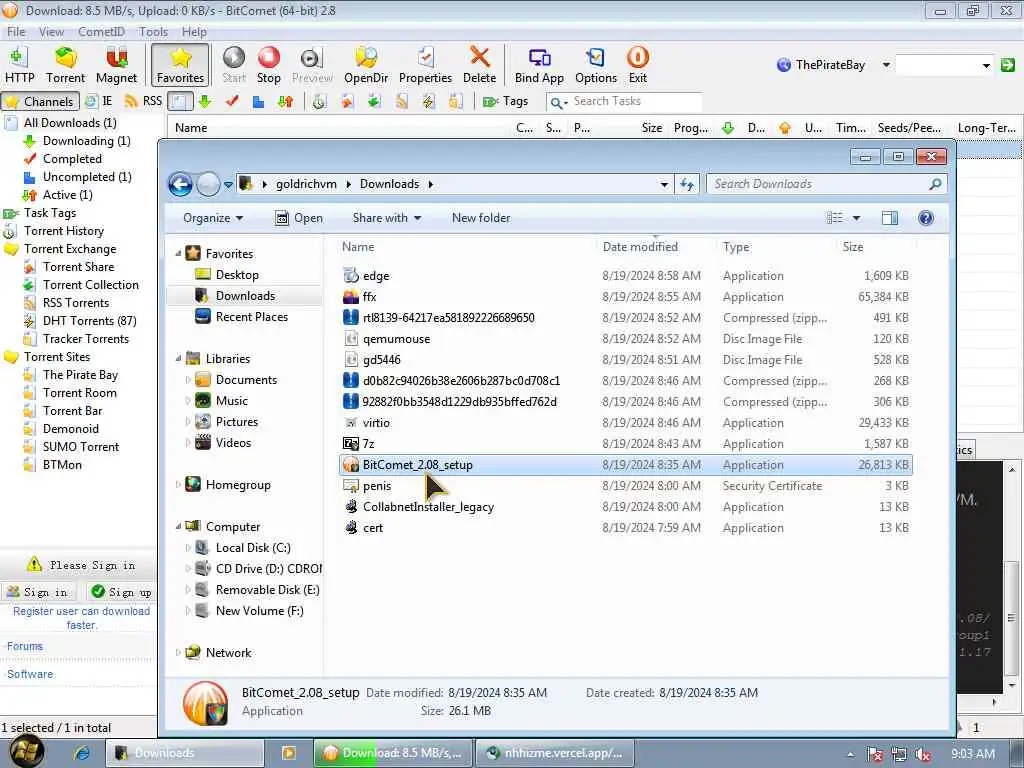The image size is (1024, 768).
Task: Select Recent Places in Explorer
Action: [x=242, y=317]
